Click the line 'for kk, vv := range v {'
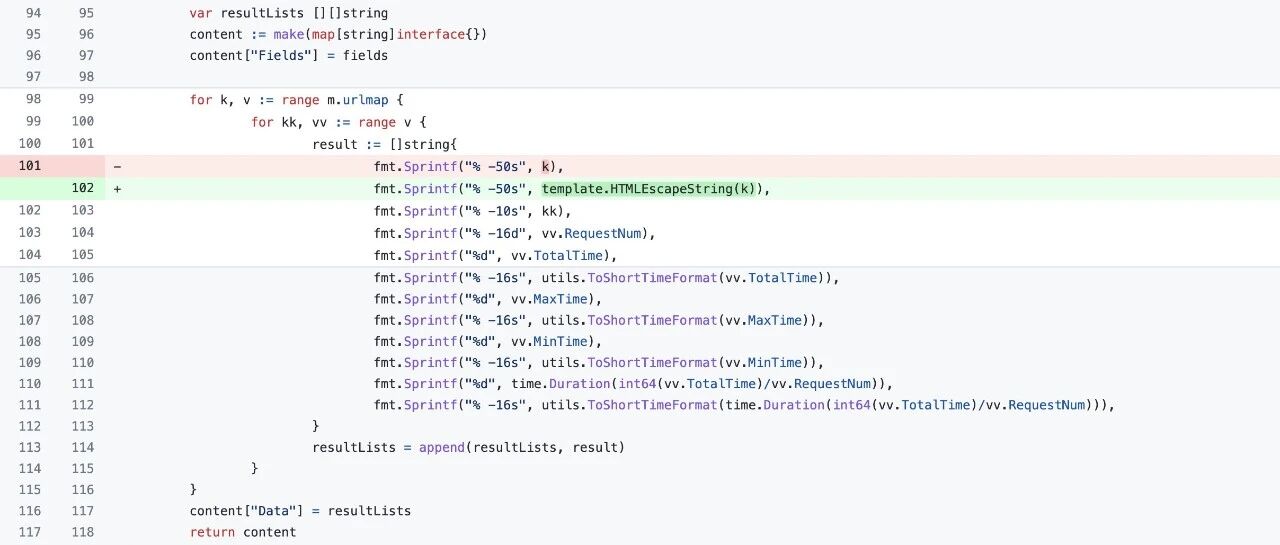The height and width of the screenshot is (545, 1280). [x=339, y=122]
